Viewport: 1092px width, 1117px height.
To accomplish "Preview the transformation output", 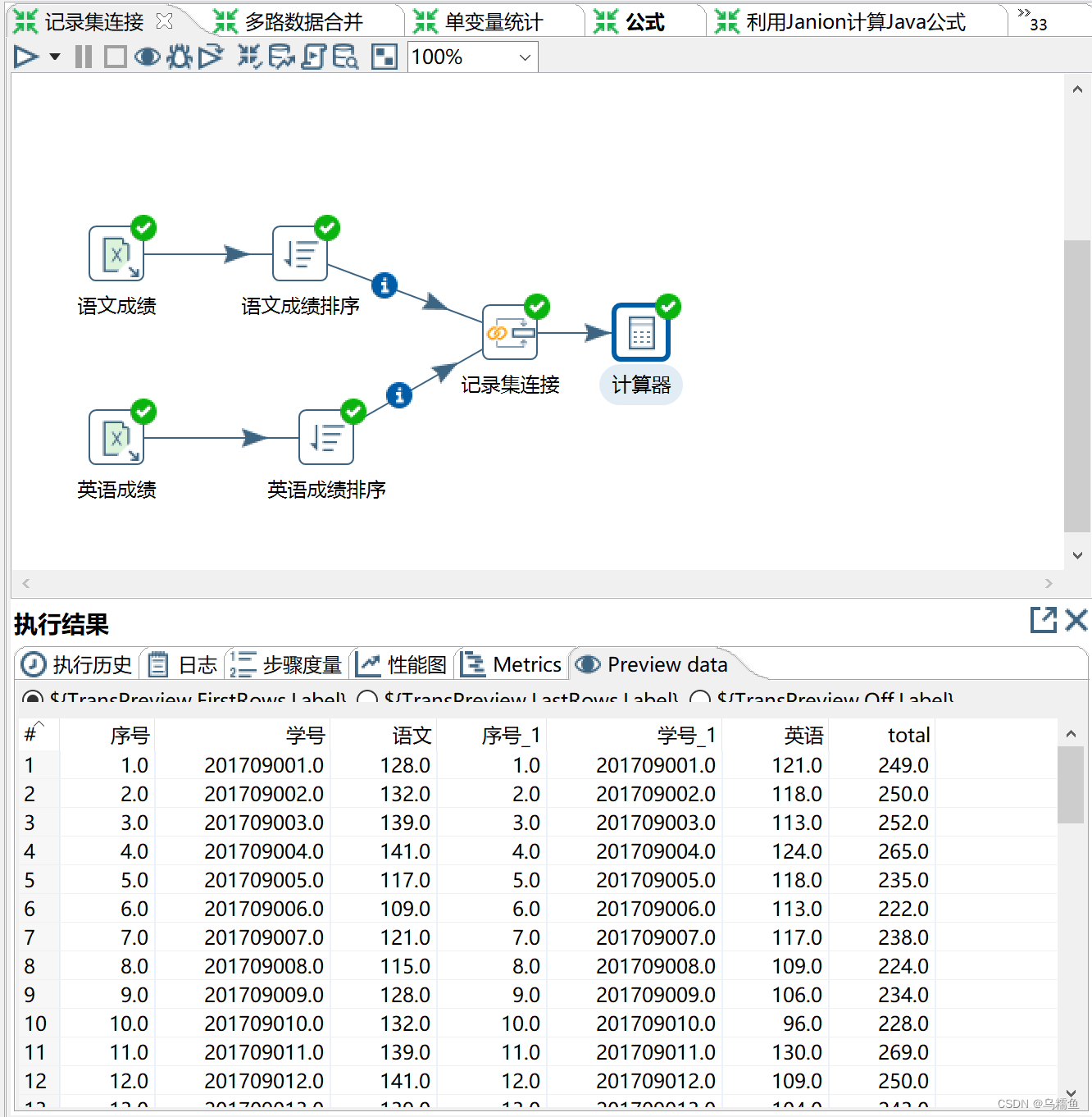I will tap(147, 57).
